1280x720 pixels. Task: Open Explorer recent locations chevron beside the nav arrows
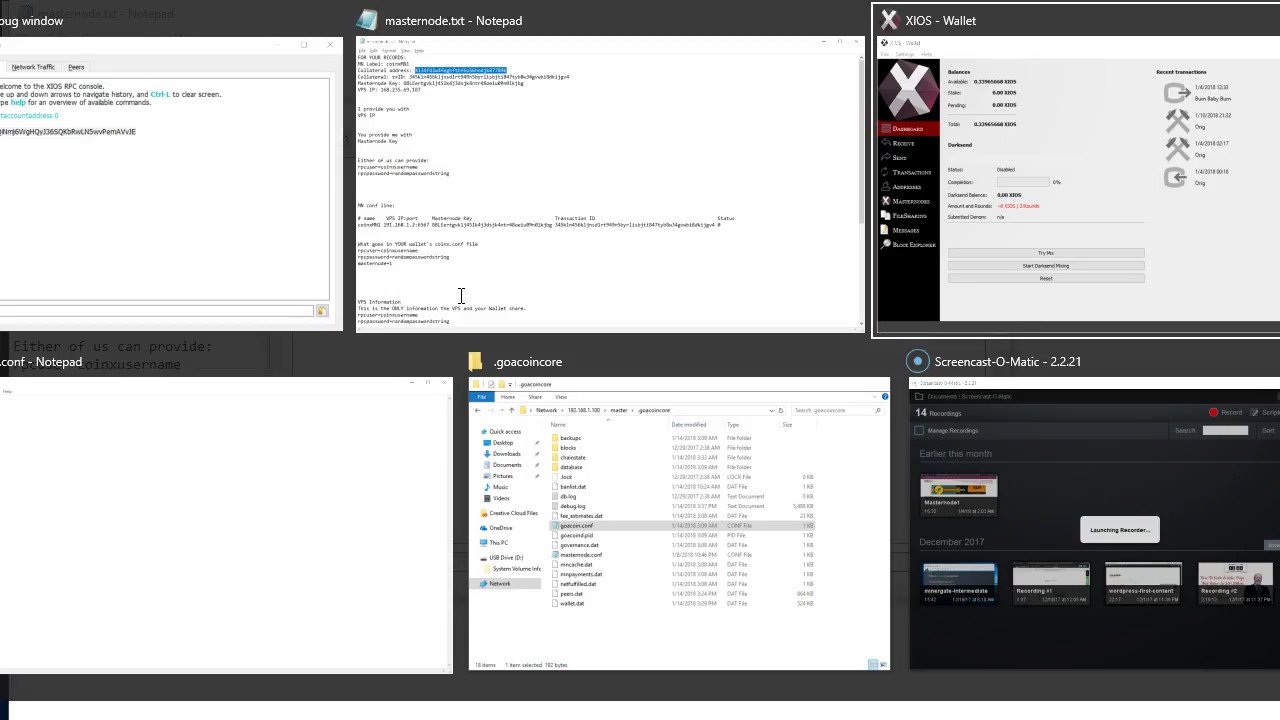pyautogui.click(x=501, y=410)
